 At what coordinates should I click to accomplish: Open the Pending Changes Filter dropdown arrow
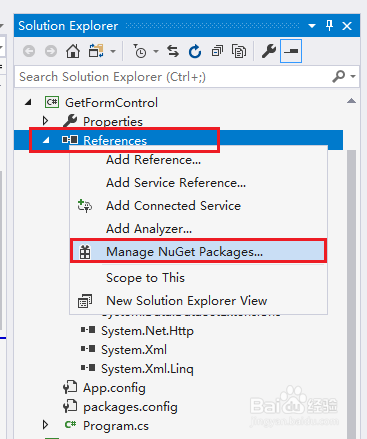(156, 51)
